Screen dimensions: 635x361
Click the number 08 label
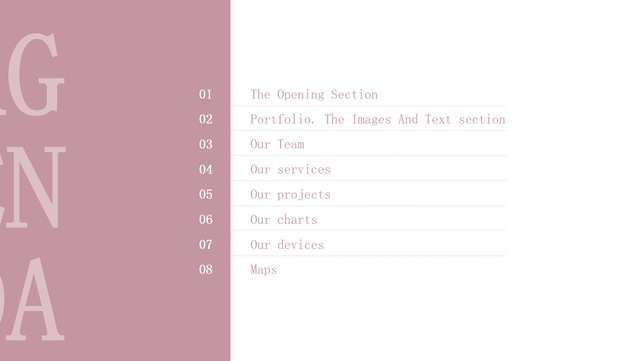point(205,269)
